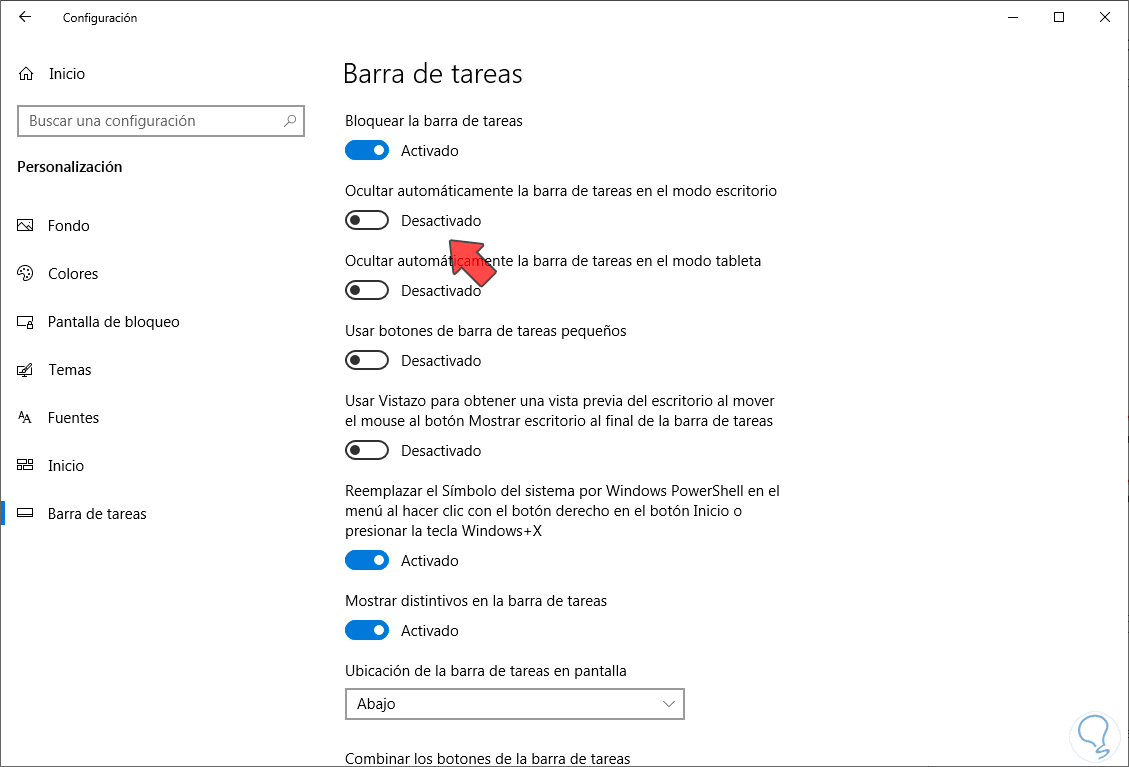The height and width of the screenshot is (767, 1129).
Task: Click the home icon beside Inicio
Action: tap(26, 74)
